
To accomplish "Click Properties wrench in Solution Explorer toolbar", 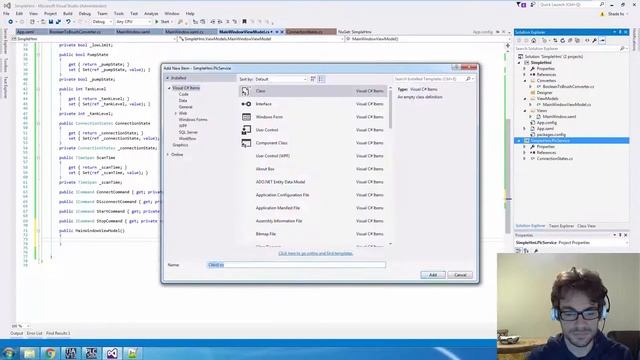I will coord(595,41).
